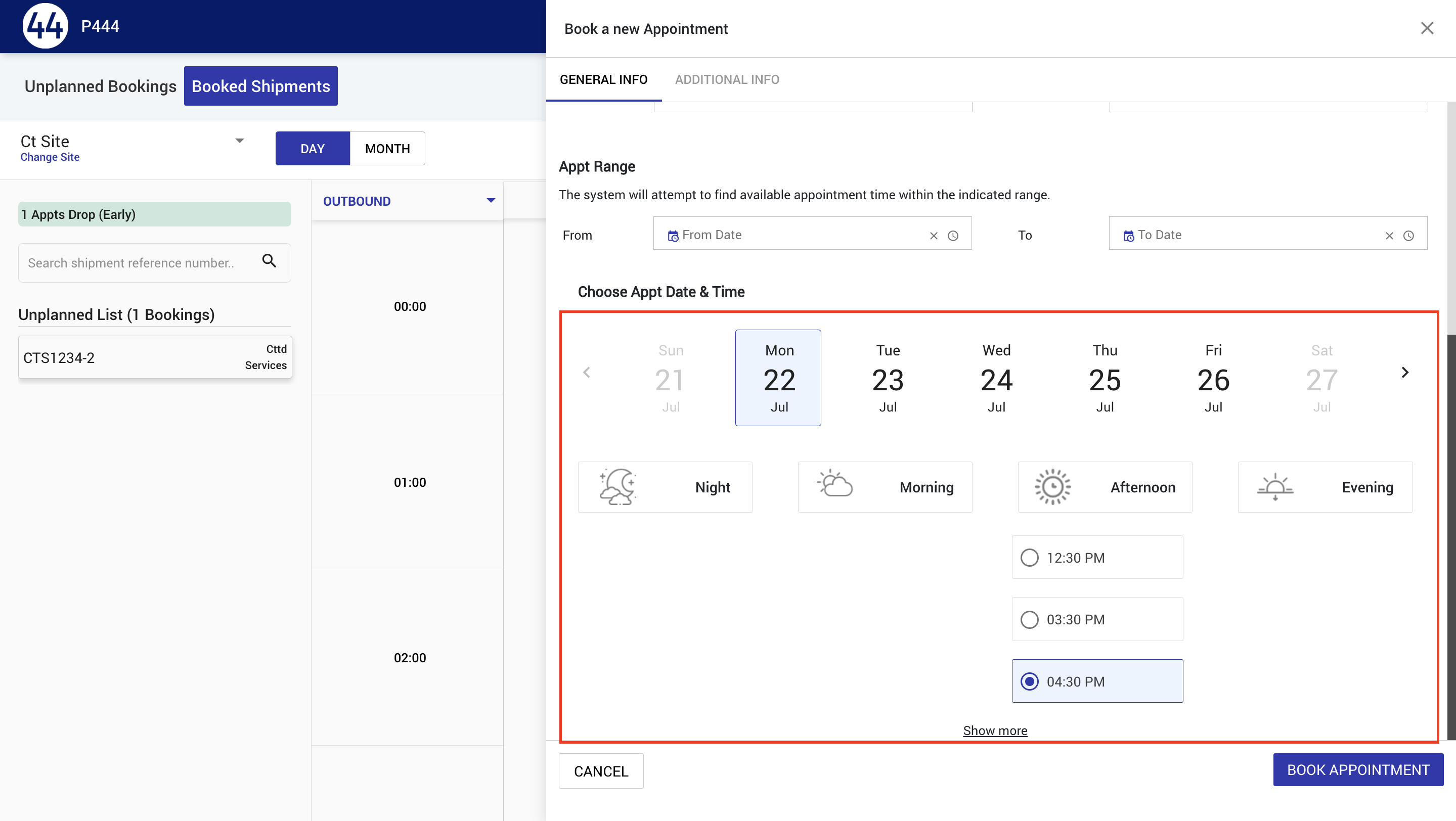Screen dimensions: 1456x821
Task: Click the shipment reference search field
Action: [x=139, y=263]
